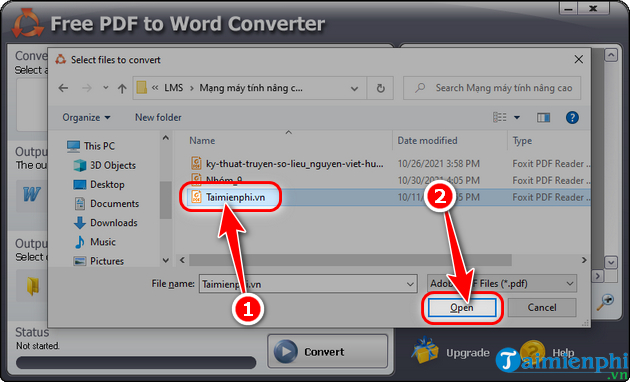
Task: Toggle the preview pane icon
Action: (x=543, y=118)
